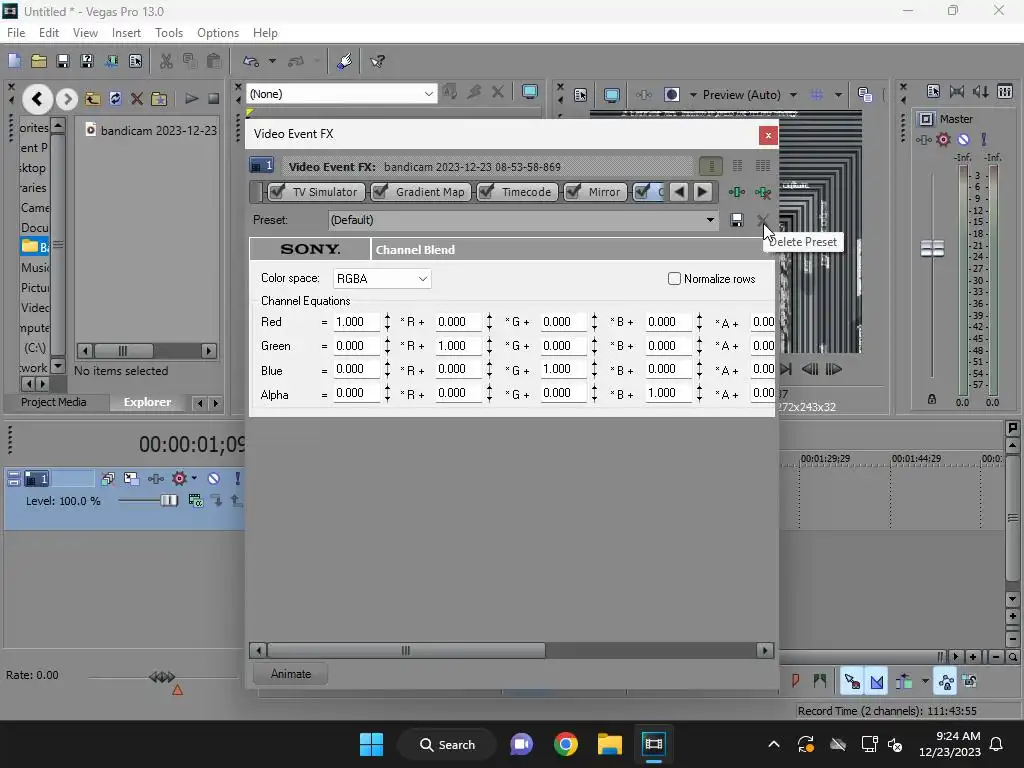Open the overlays dropdown arrow in preview
This screenshot has width=1024, height=768.
coord(838,95)
